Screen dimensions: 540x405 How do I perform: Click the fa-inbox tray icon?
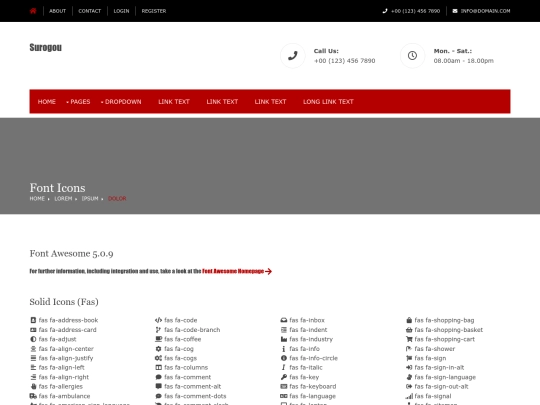tap(284, 320)
